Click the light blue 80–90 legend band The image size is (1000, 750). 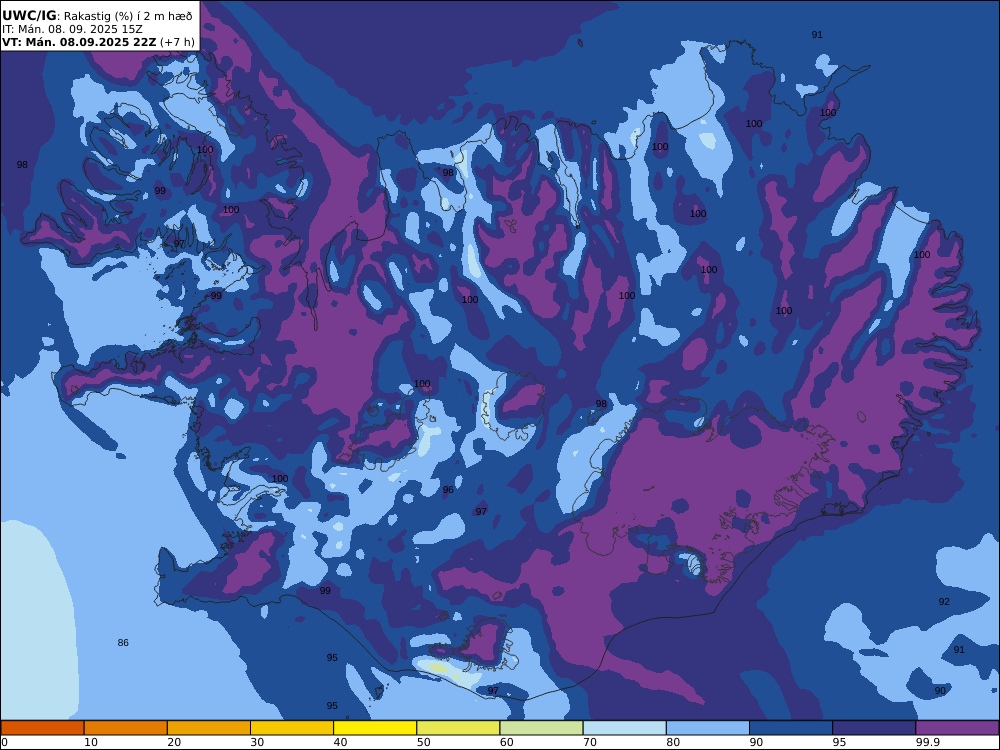coord(708,728)
